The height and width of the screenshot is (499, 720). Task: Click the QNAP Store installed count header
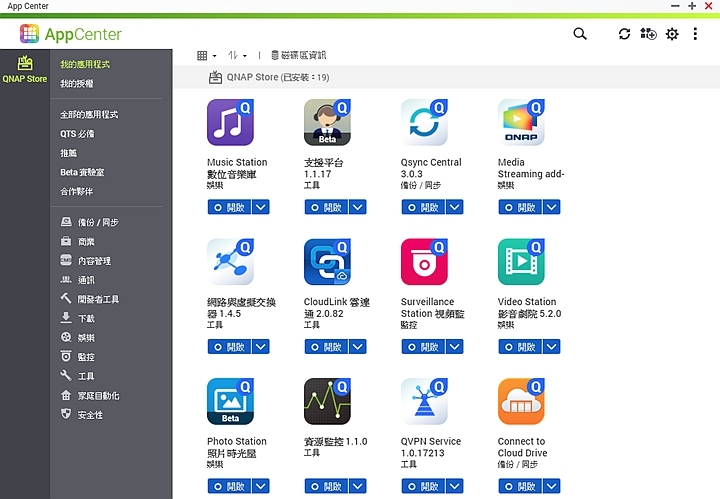point(269,78)
